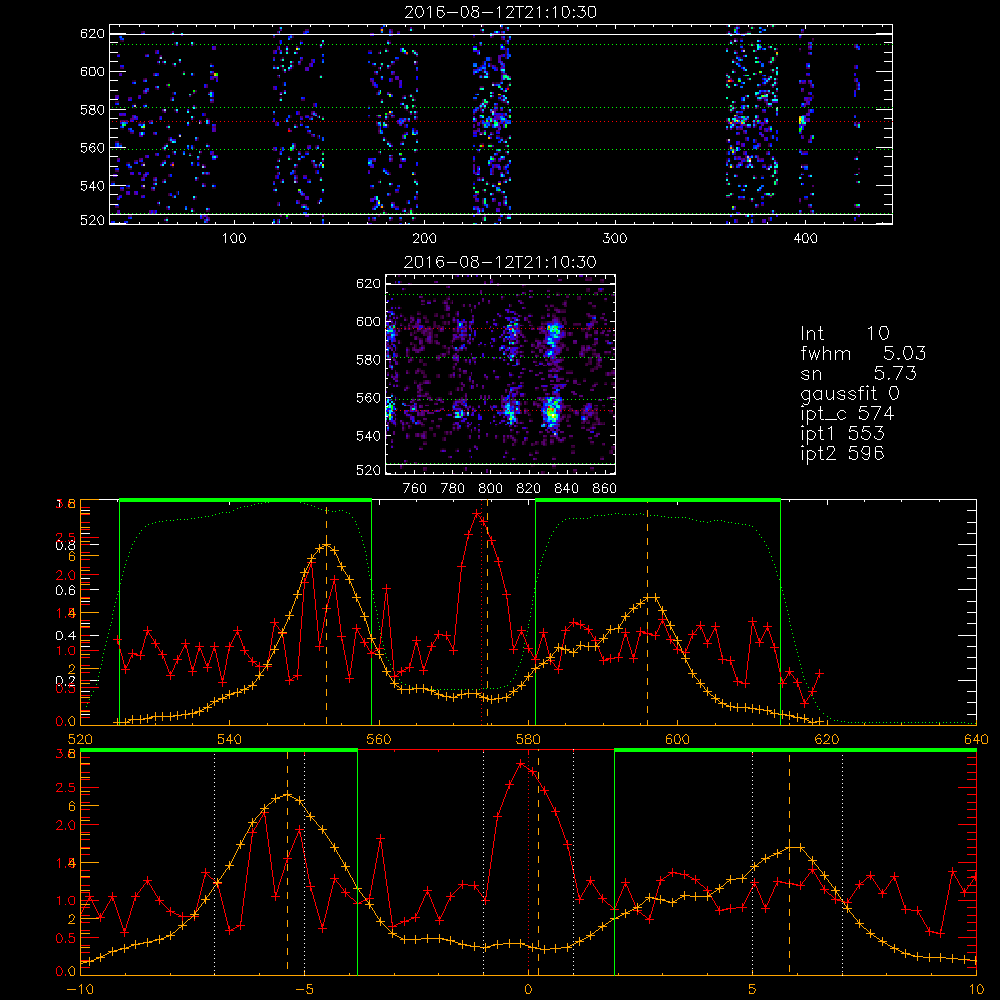The image size is (1000, 1000).
Task: Click x-axis label 200 of top image
Action: click(x=425, y=239)
